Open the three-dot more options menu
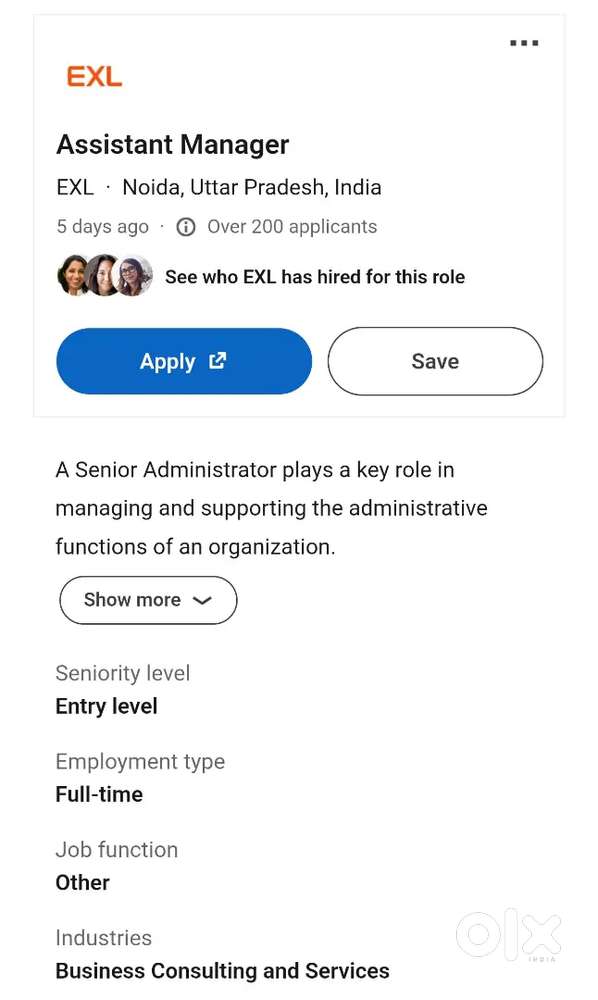The image size is (598, 1000). [x=524, y=43]
